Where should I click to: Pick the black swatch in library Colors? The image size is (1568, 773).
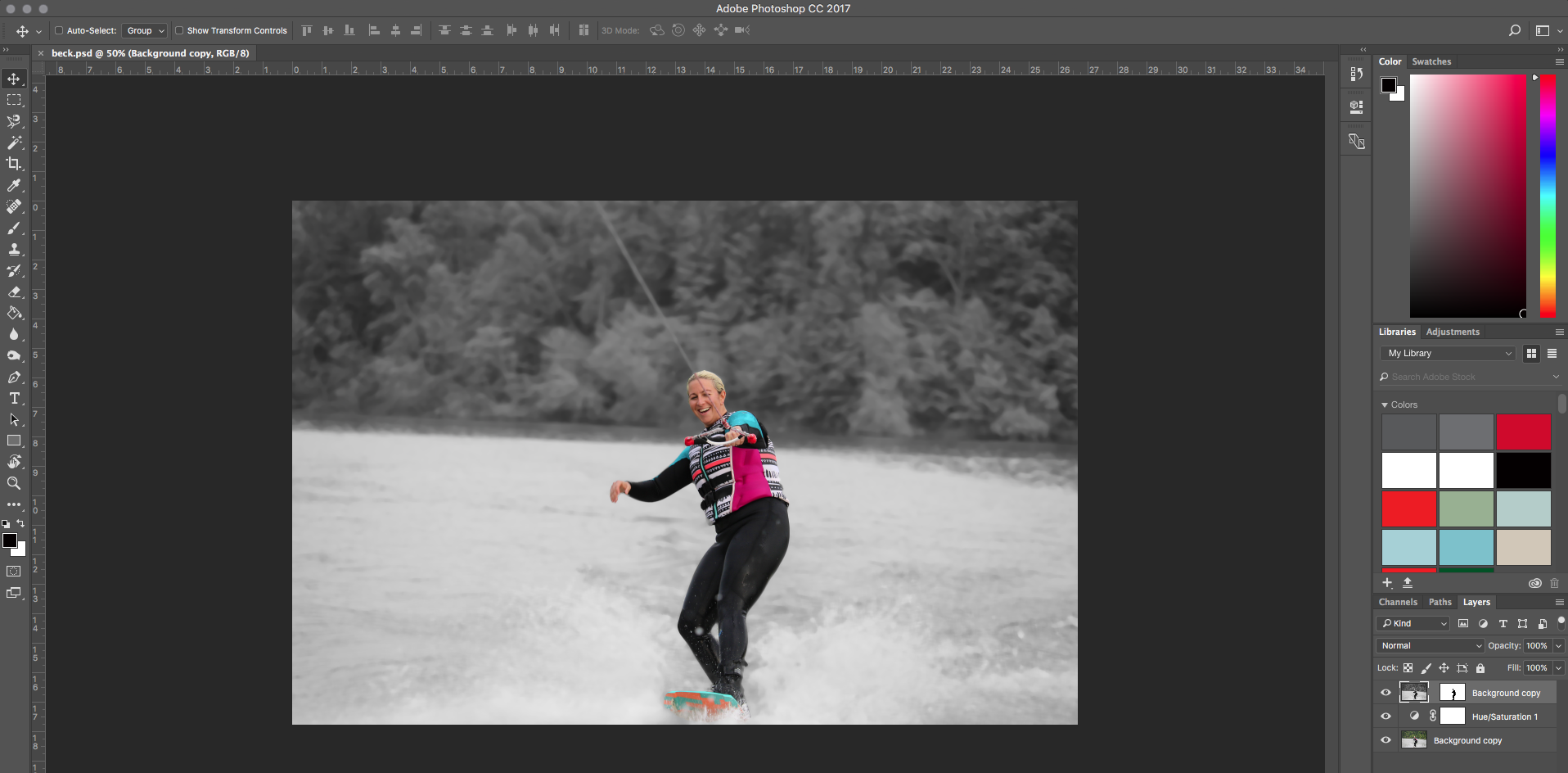1524,471
